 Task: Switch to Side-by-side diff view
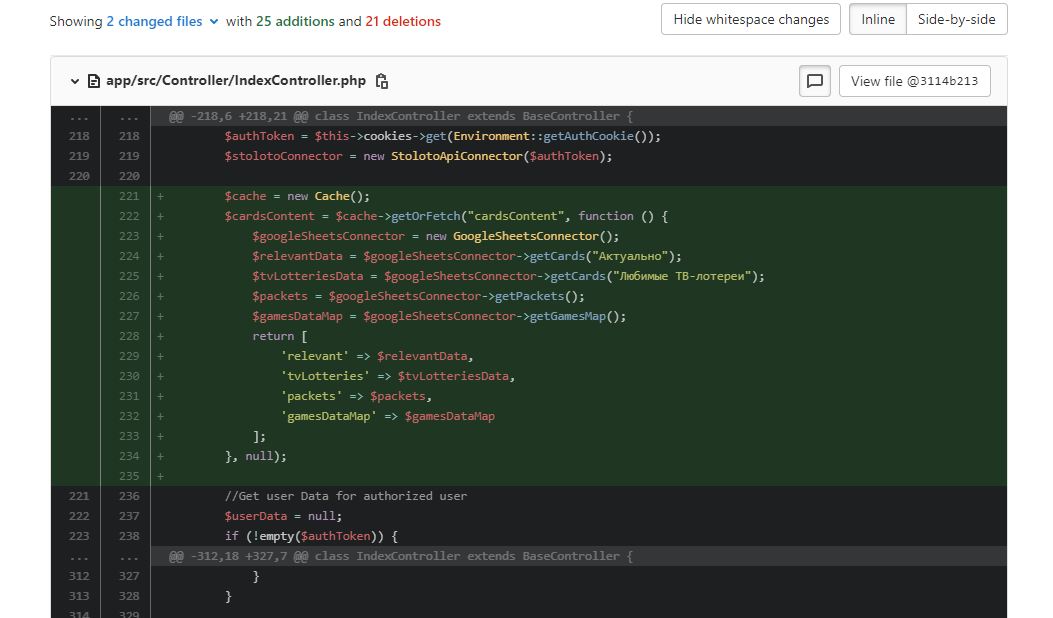point(956,20)
